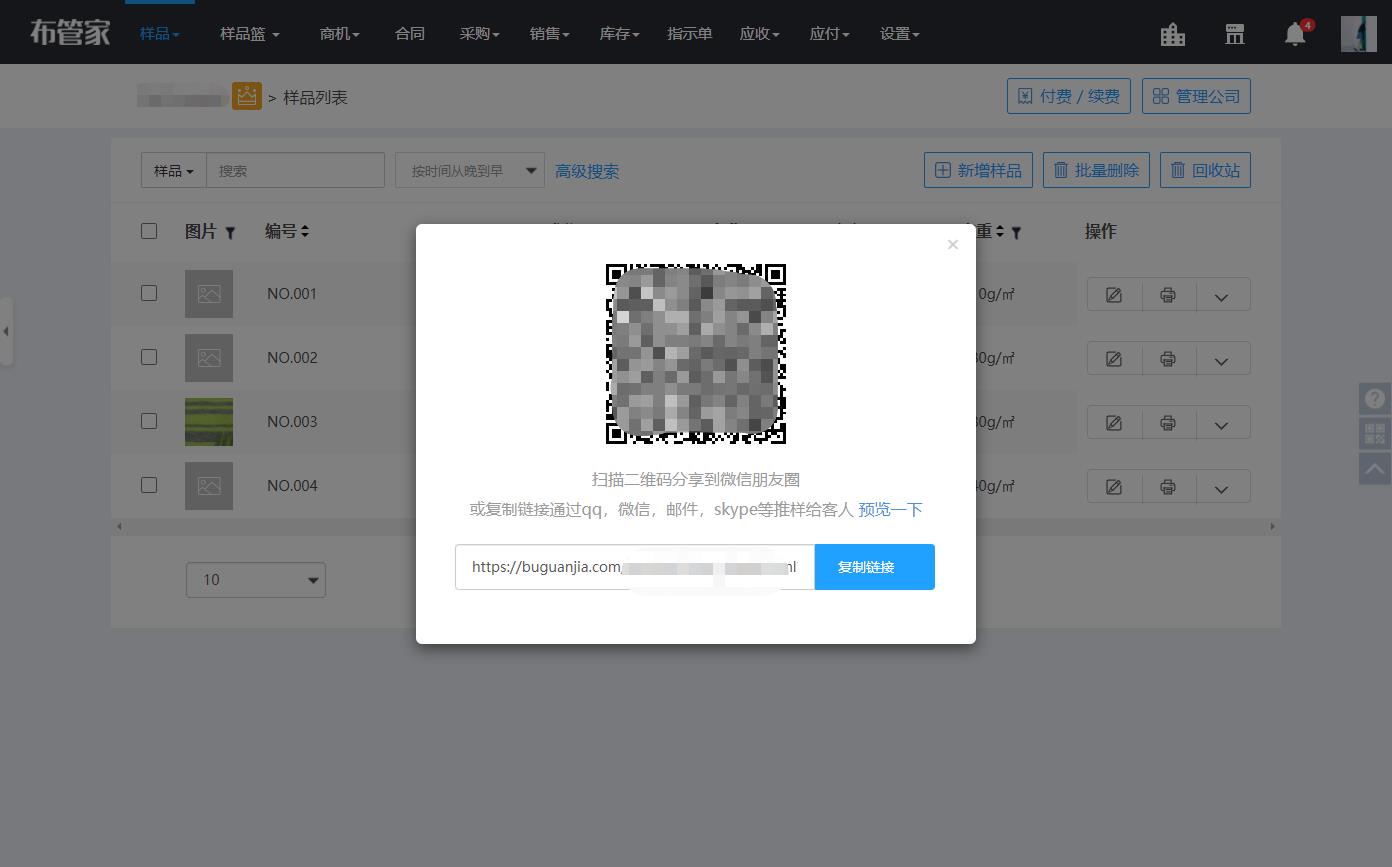Click print icon for NO.002
Image resolution: width=1392 pixels, height=867 pixels.
tap(1168, 359)
